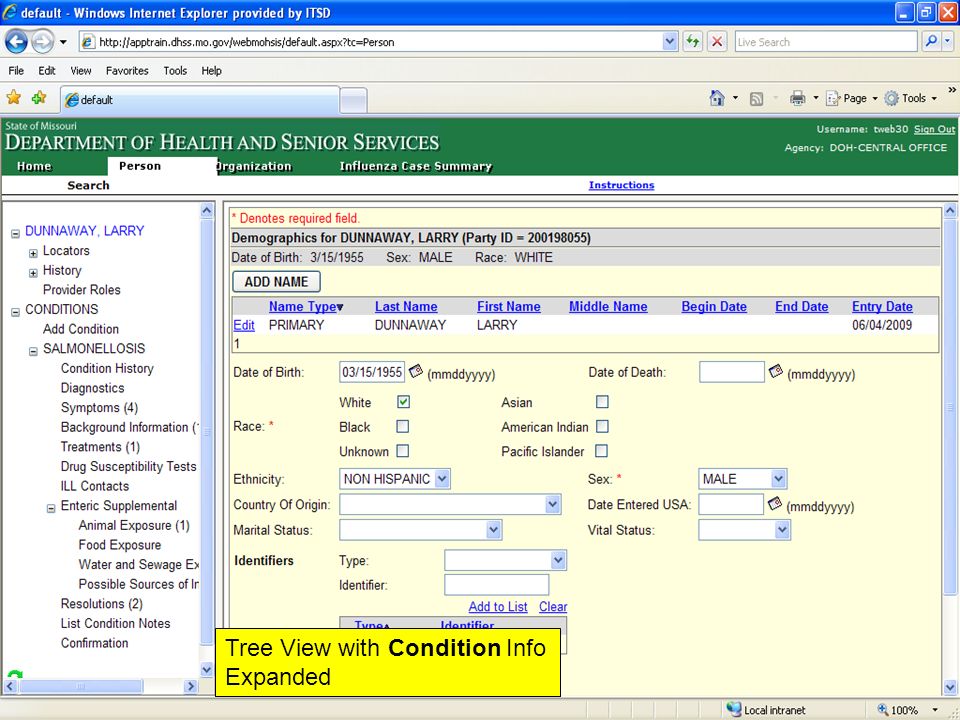Screen dimensions: 960x720
Task: Collapse the SALMONELLOSIS tree node
Action: 33,351
